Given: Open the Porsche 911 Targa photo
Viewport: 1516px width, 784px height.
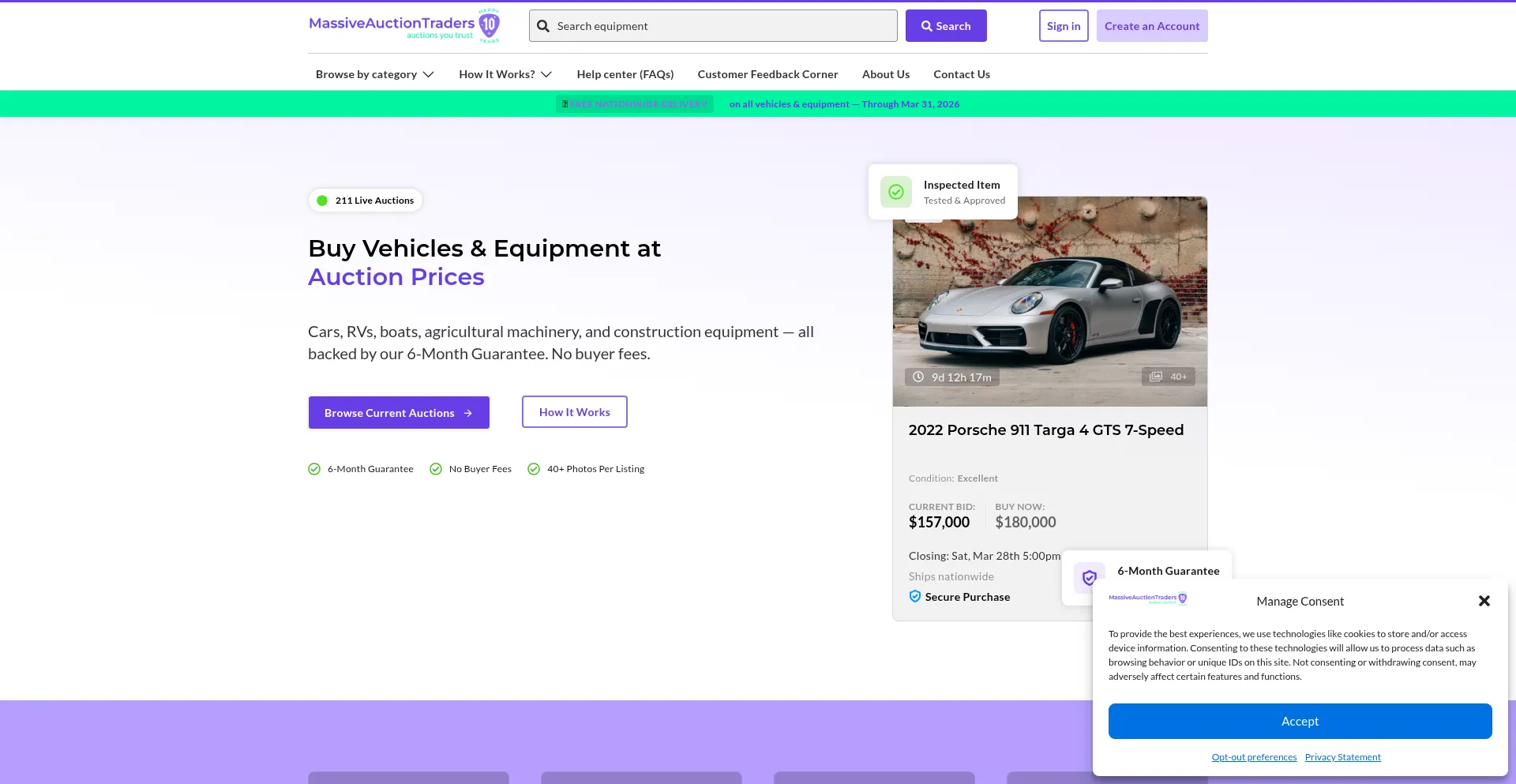Looking at the screenshot, I should 1050,302.
